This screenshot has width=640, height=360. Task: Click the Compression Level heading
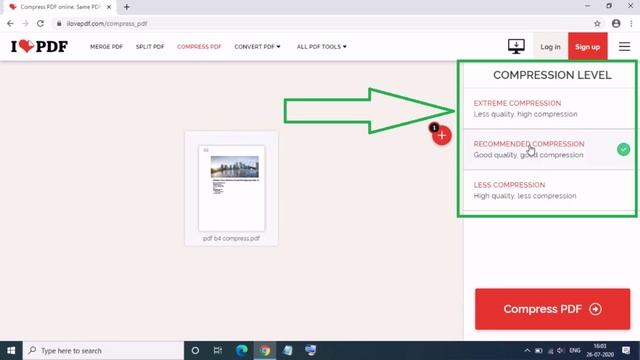(552, 75)
